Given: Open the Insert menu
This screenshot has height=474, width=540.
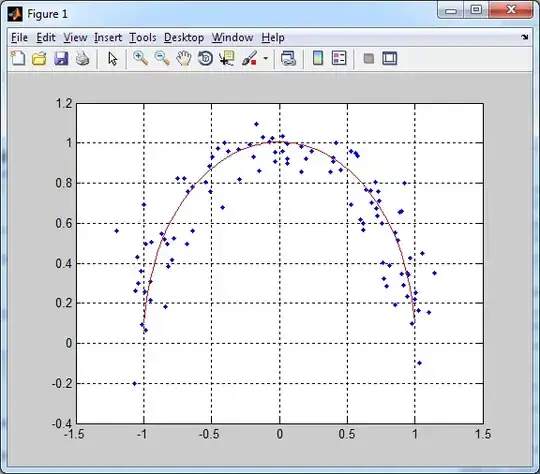Looking at the screenshot, I should tap(108, 37).
